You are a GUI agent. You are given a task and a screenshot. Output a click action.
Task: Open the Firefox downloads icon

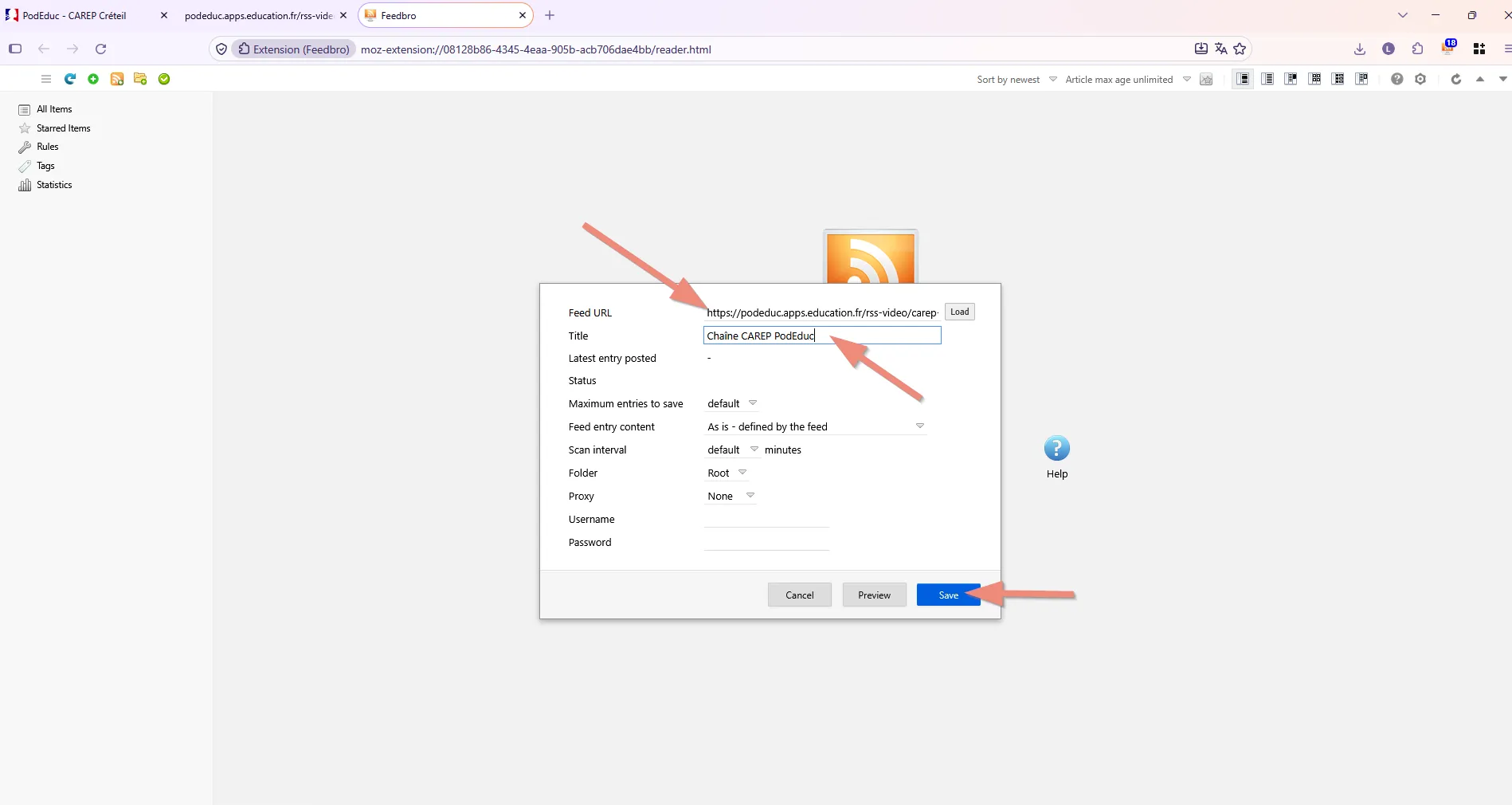coord(1360,49)
